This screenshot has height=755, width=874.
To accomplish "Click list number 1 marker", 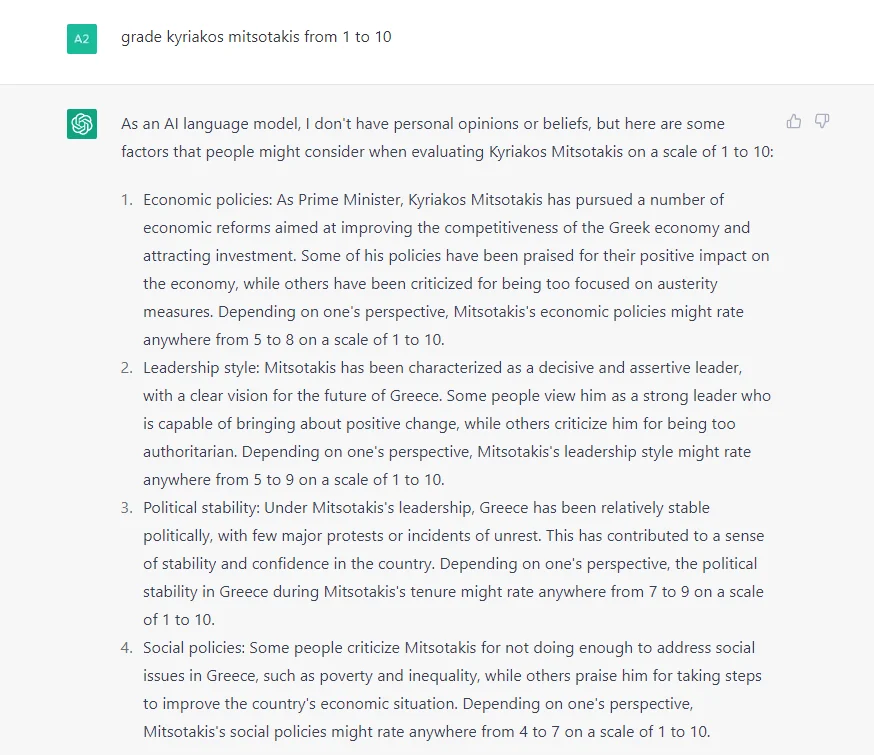I will click(x=127, y=200).
